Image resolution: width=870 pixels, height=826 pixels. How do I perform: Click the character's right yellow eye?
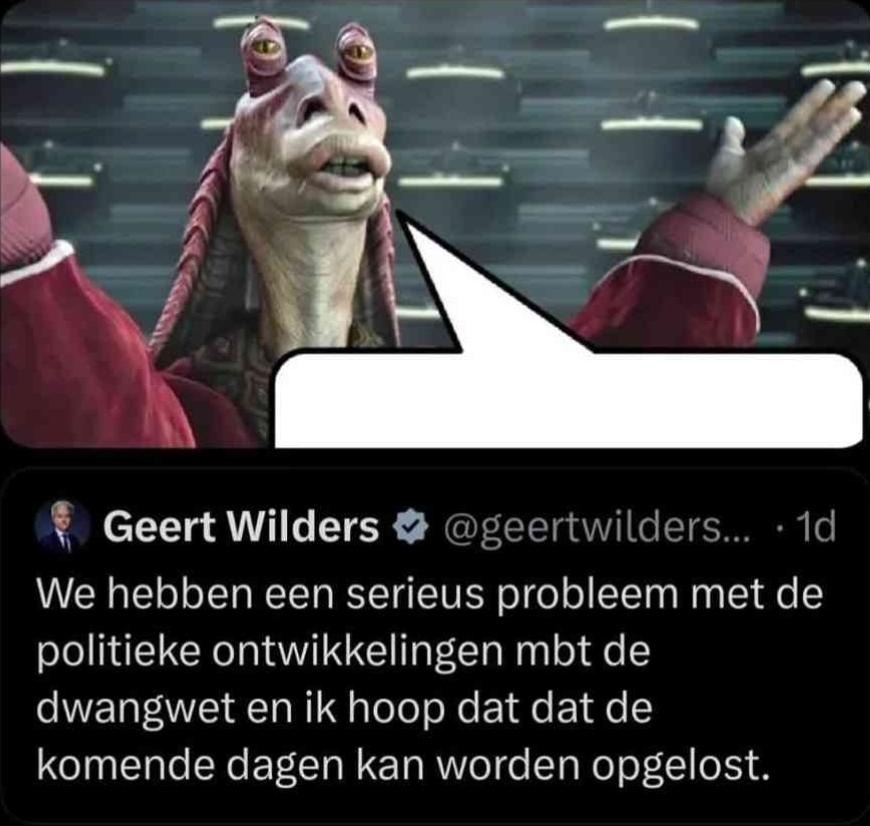tap(358, 51)
